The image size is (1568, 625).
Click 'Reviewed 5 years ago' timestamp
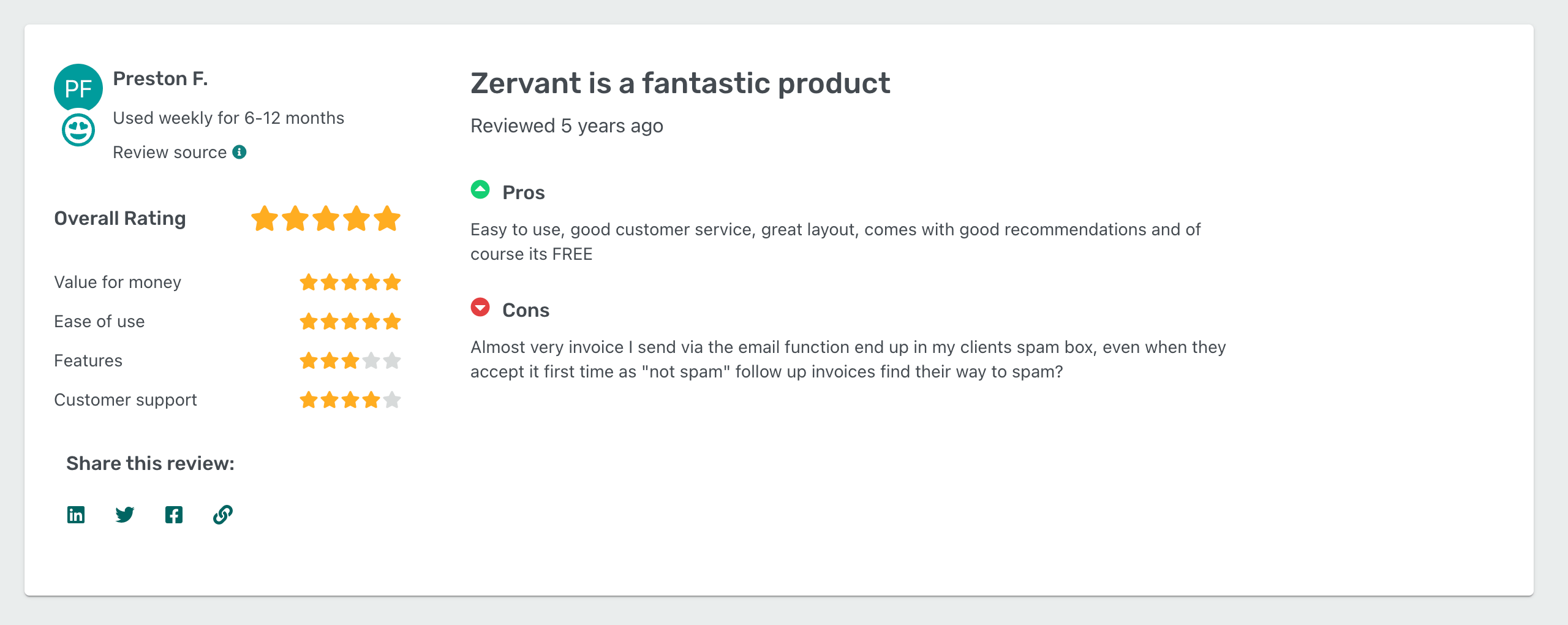tap(566, 126)
